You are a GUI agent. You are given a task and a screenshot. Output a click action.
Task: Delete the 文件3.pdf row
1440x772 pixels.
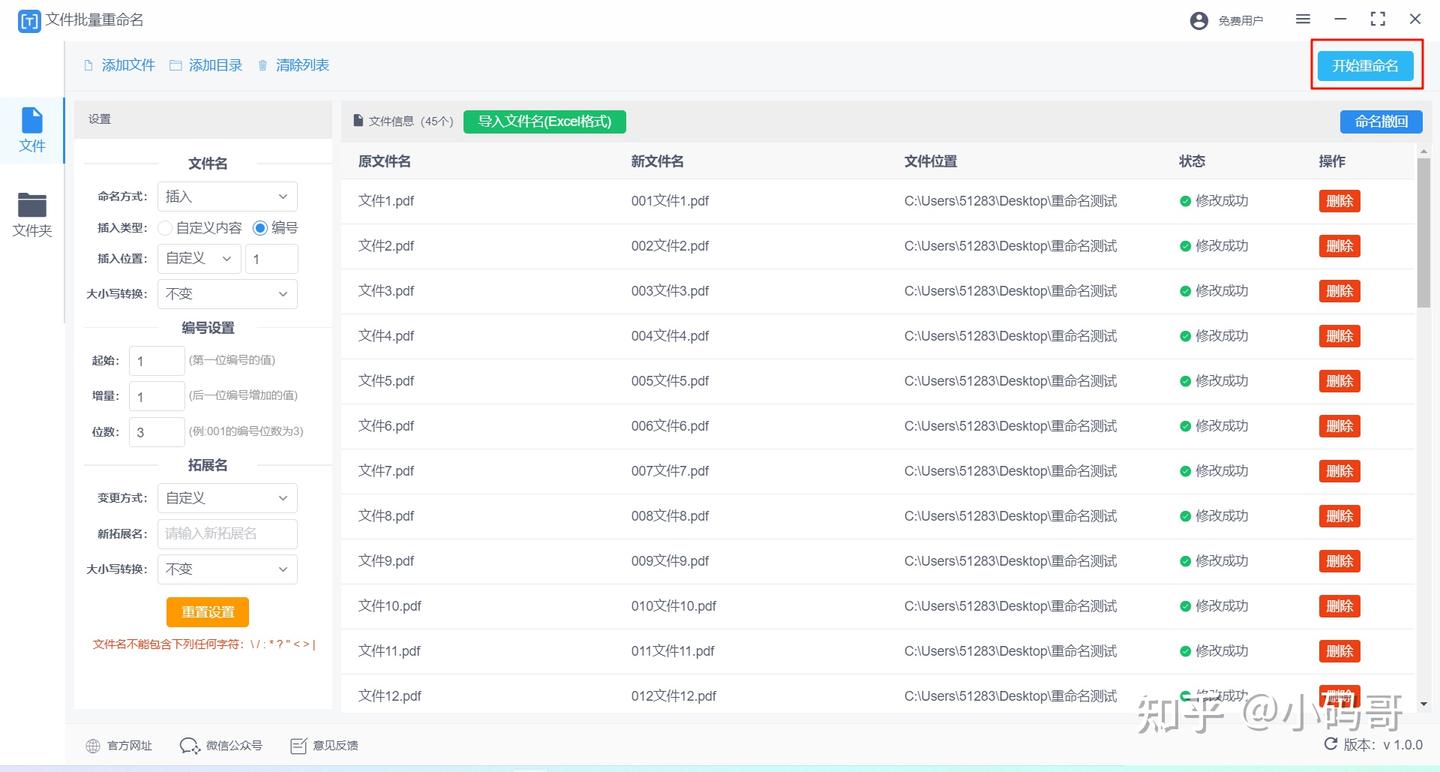point(1340,291)
